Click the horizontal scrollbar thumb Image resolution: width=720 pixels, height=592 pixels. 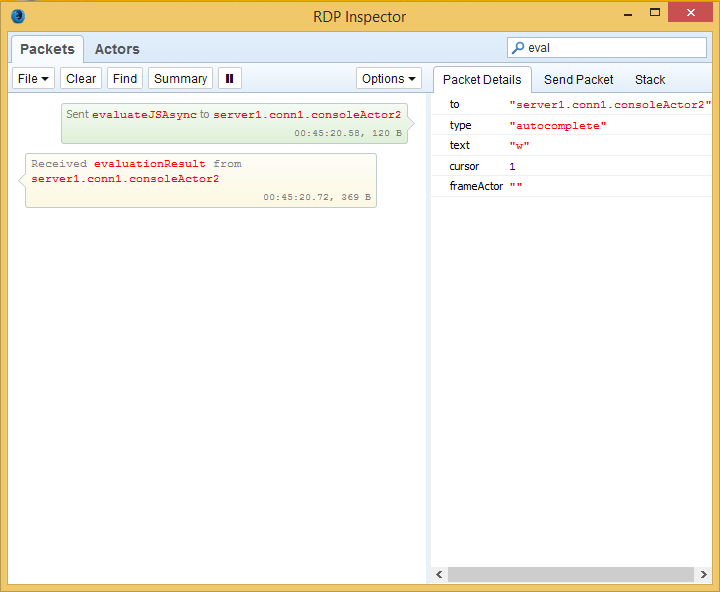[x=571, y=575]
